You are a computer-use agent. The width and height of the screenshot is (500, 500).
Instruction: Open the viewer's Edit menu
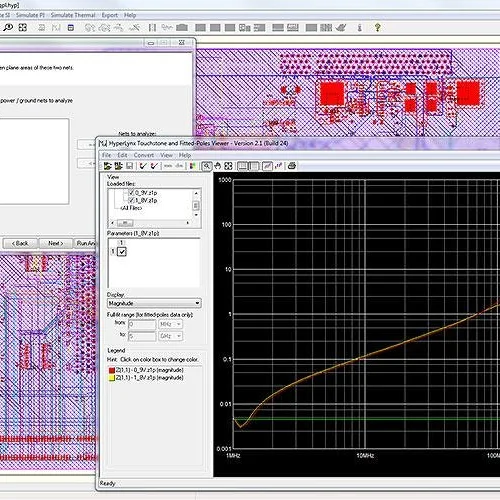point(122,155)
